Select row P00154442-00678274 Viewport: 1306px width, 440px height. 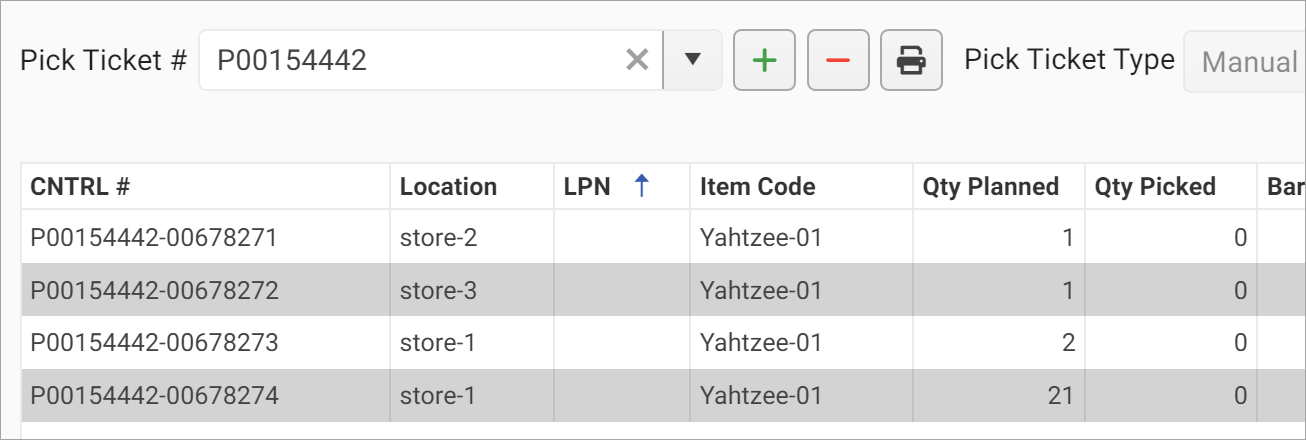point(154,395)
